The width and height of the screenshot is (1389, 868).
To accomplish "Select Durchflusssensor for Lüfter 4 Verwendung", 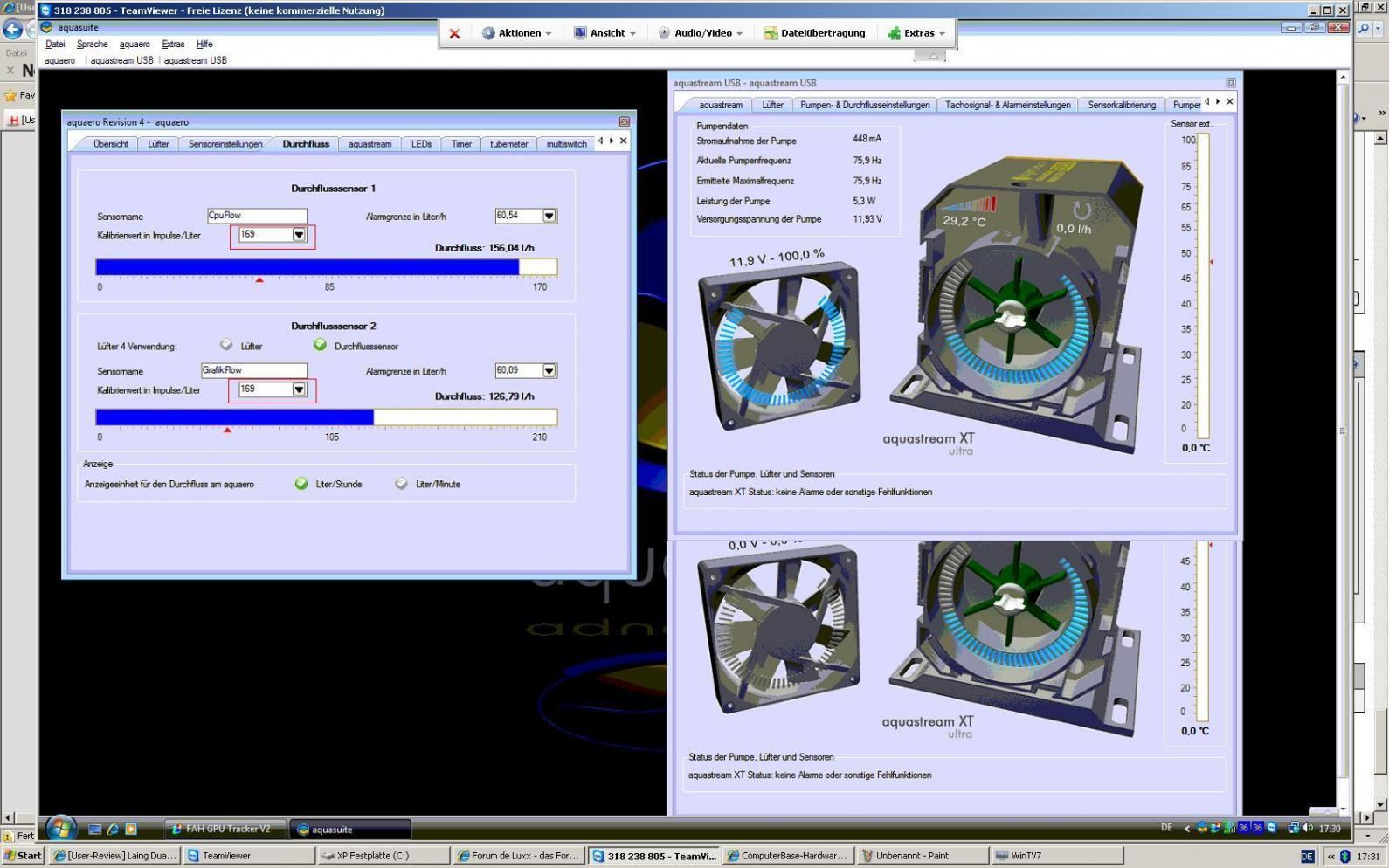I will tap(320, 345).
